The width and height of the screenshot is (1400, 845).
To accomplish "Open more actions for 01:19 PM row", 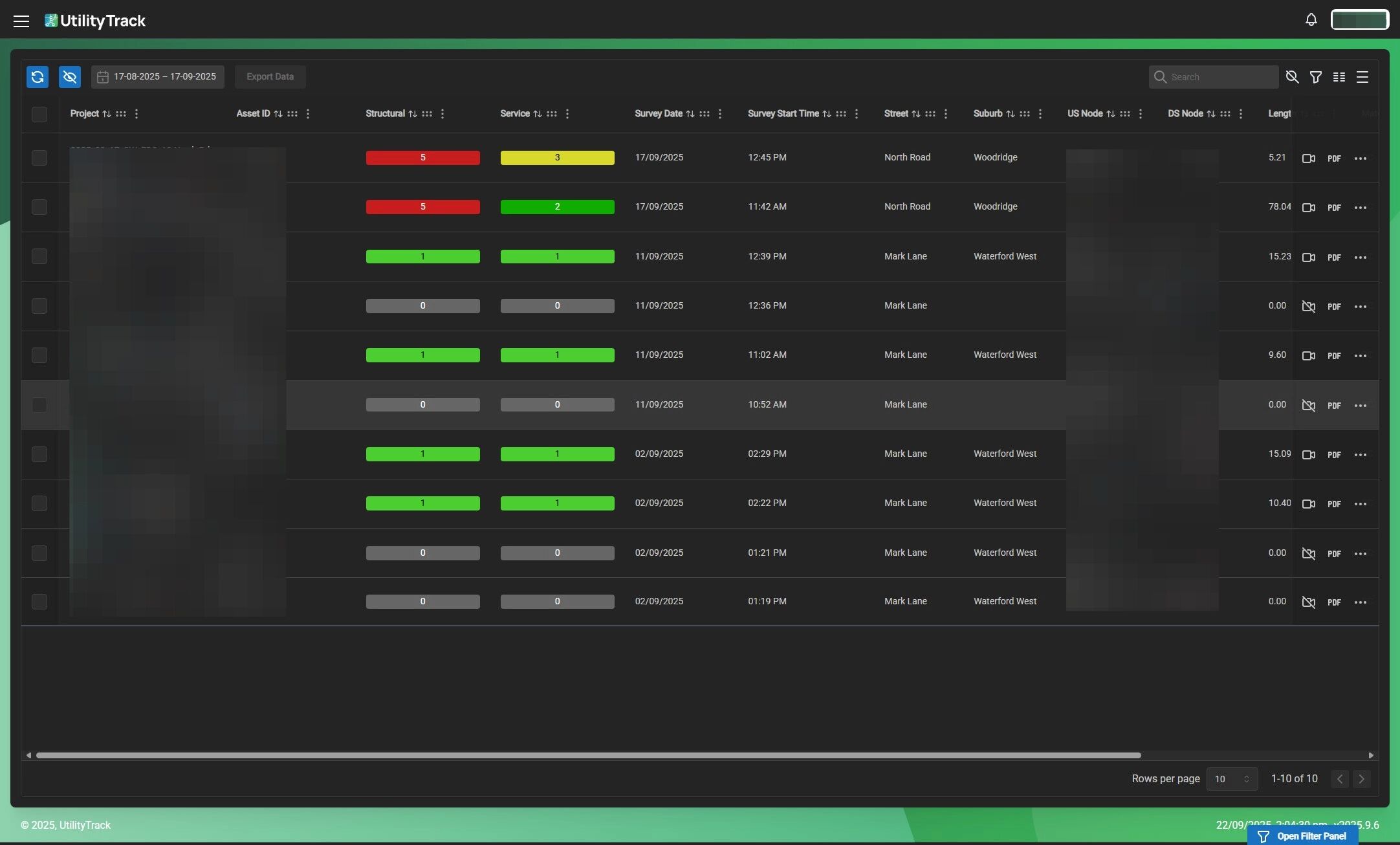I will (1360, 602).
